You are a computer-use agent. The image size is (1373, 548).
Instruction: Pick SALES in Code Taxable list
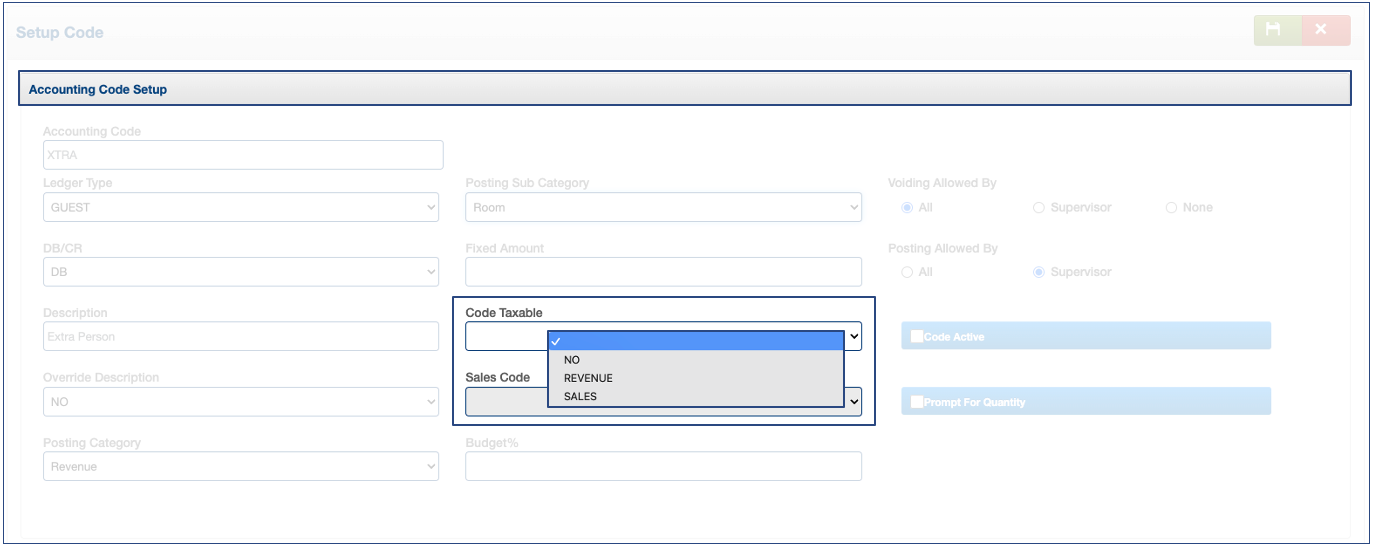coord(580,397)
